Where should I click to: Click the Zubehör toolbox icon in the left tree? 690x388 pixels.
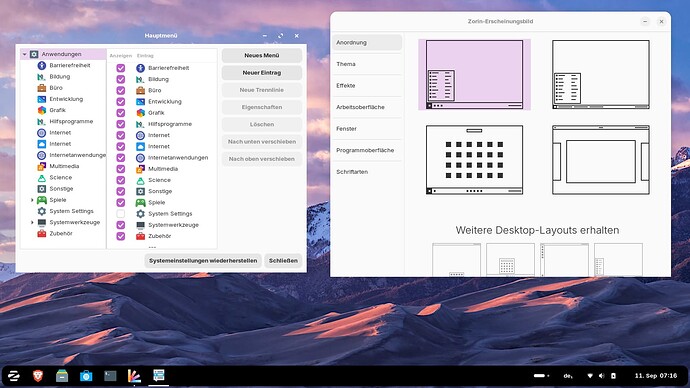(x=41, y=233)
